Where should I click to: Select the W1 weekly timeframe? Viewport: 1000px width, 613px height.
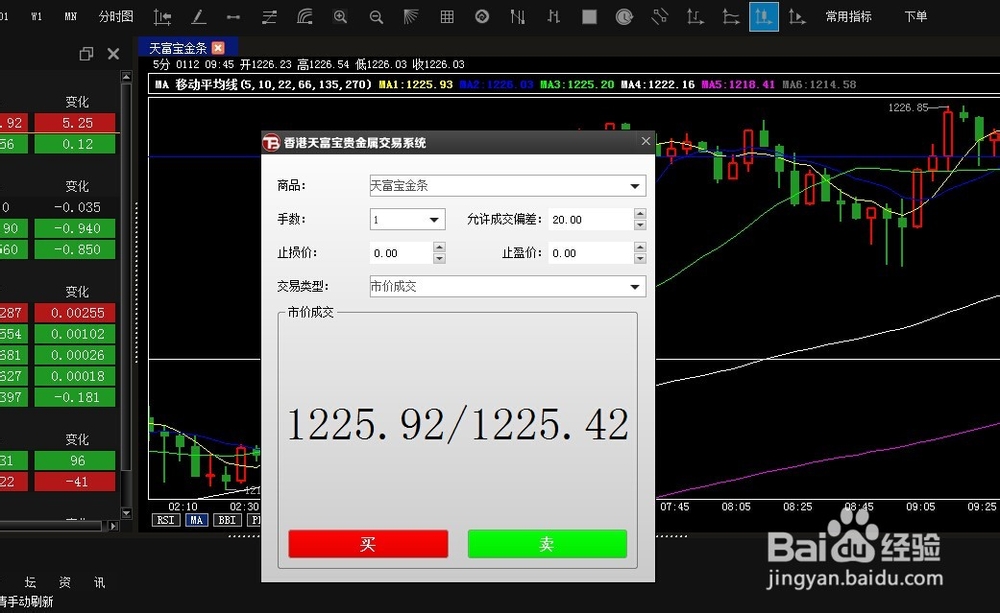(36, 17)
